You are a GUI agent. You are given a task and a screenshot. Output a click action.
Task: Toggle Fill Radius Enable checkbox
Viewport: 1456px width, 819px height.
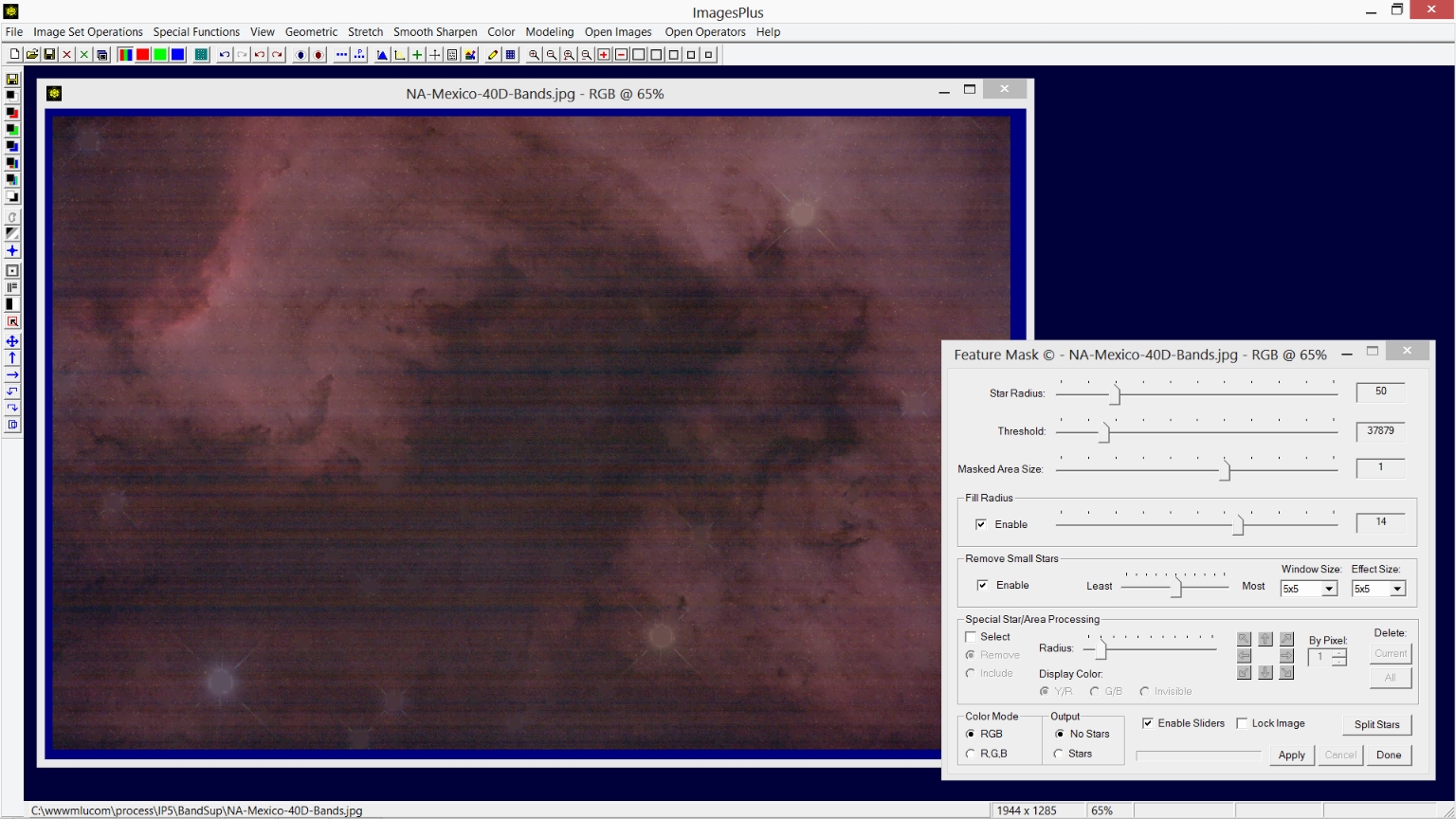[x=981, y=524]
